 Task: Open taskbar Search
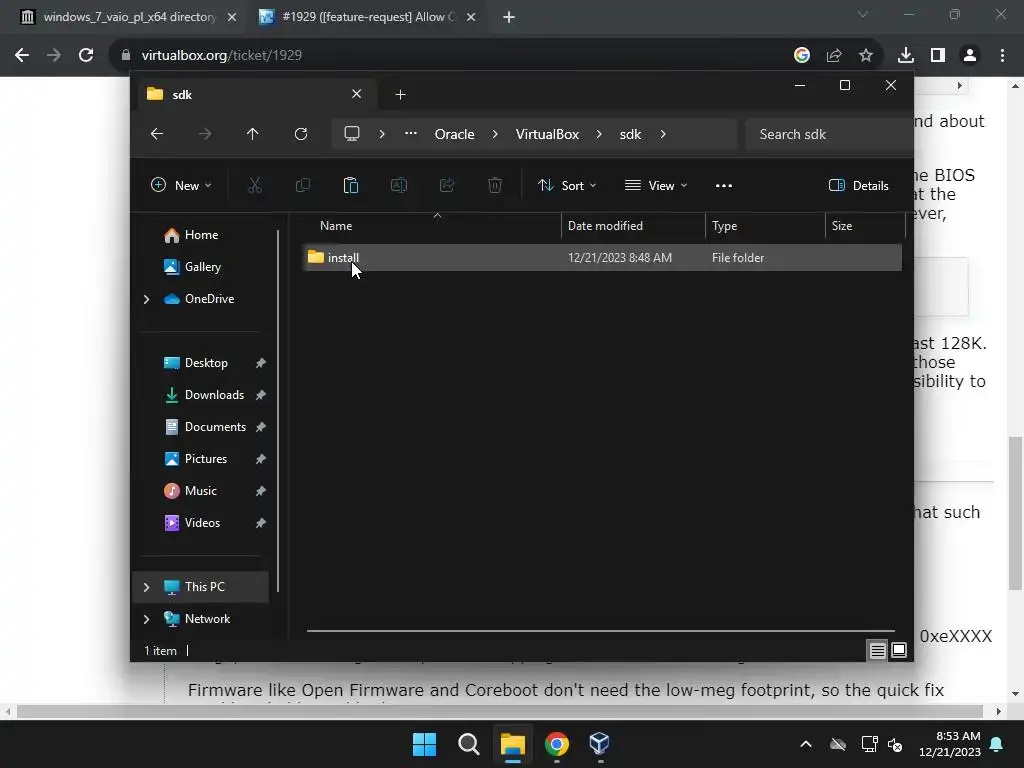click(x=469, y=744)
